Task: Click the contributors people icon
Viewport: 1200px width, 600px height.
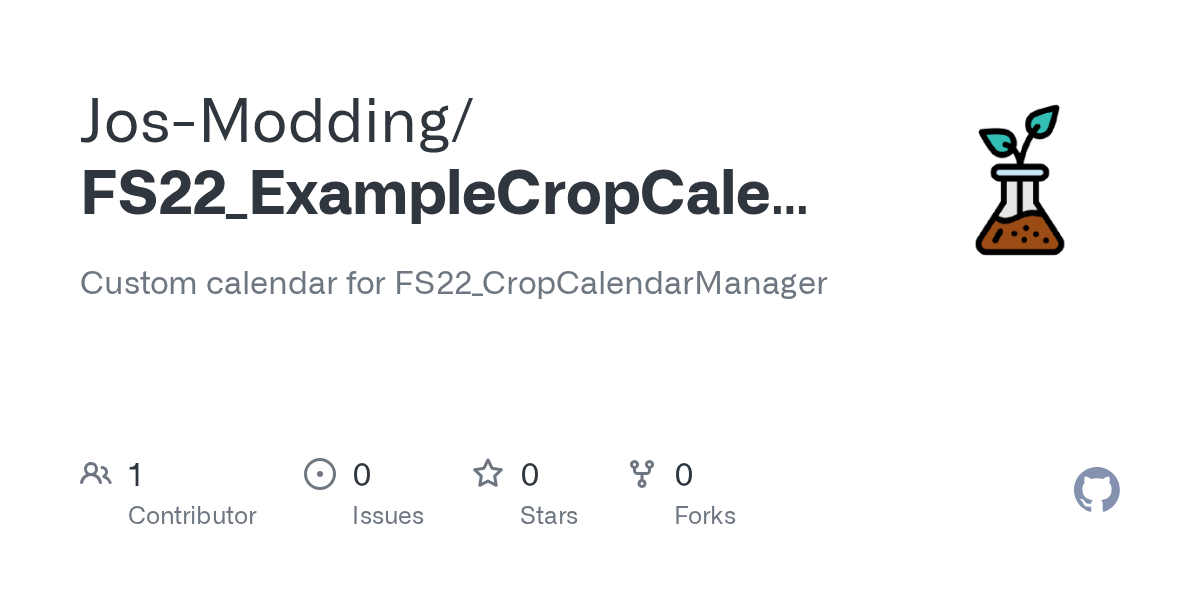Action: [x=96, y=473]
